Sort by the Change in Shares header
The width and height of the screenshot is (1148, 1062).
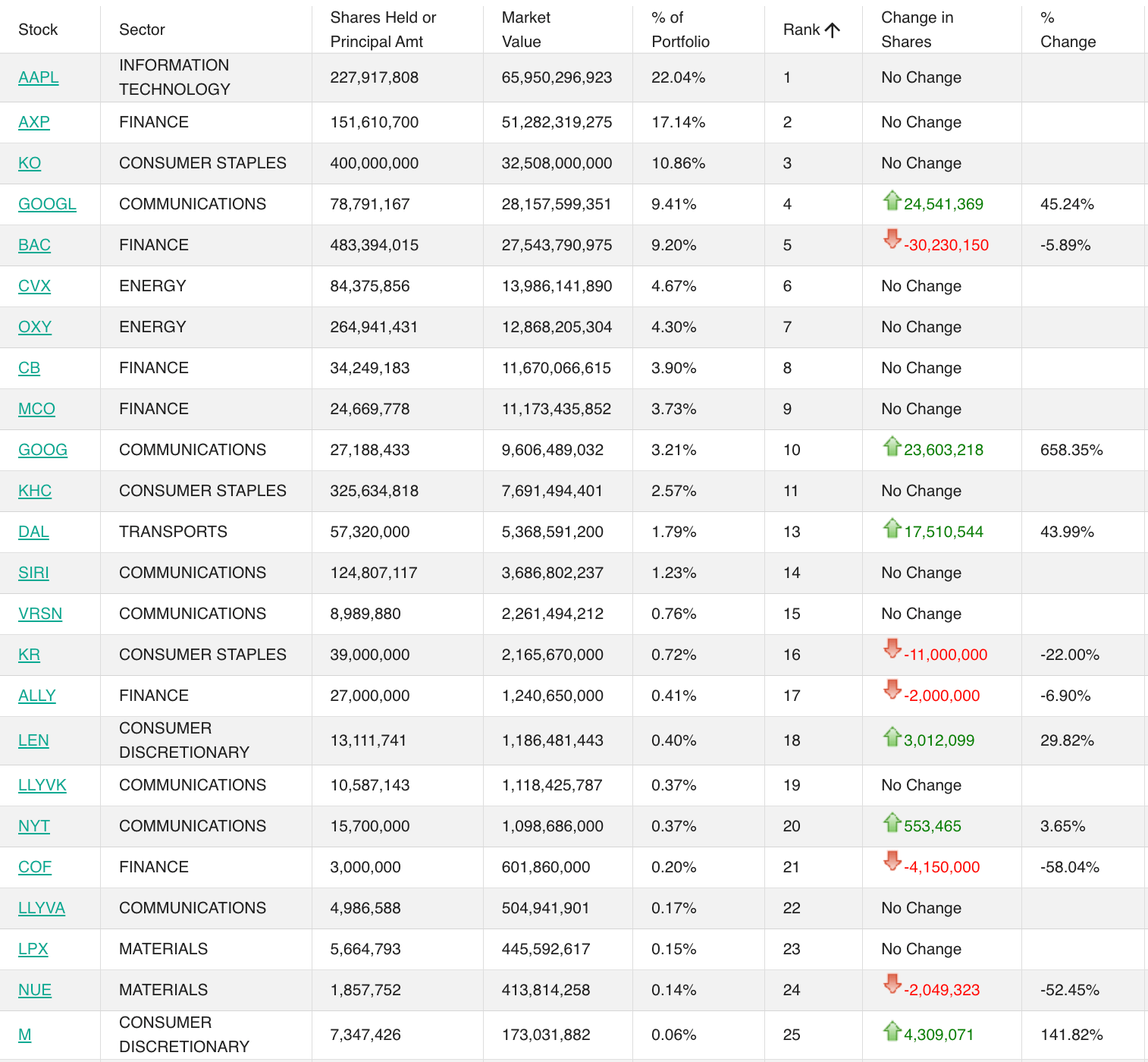pos(917,30)
